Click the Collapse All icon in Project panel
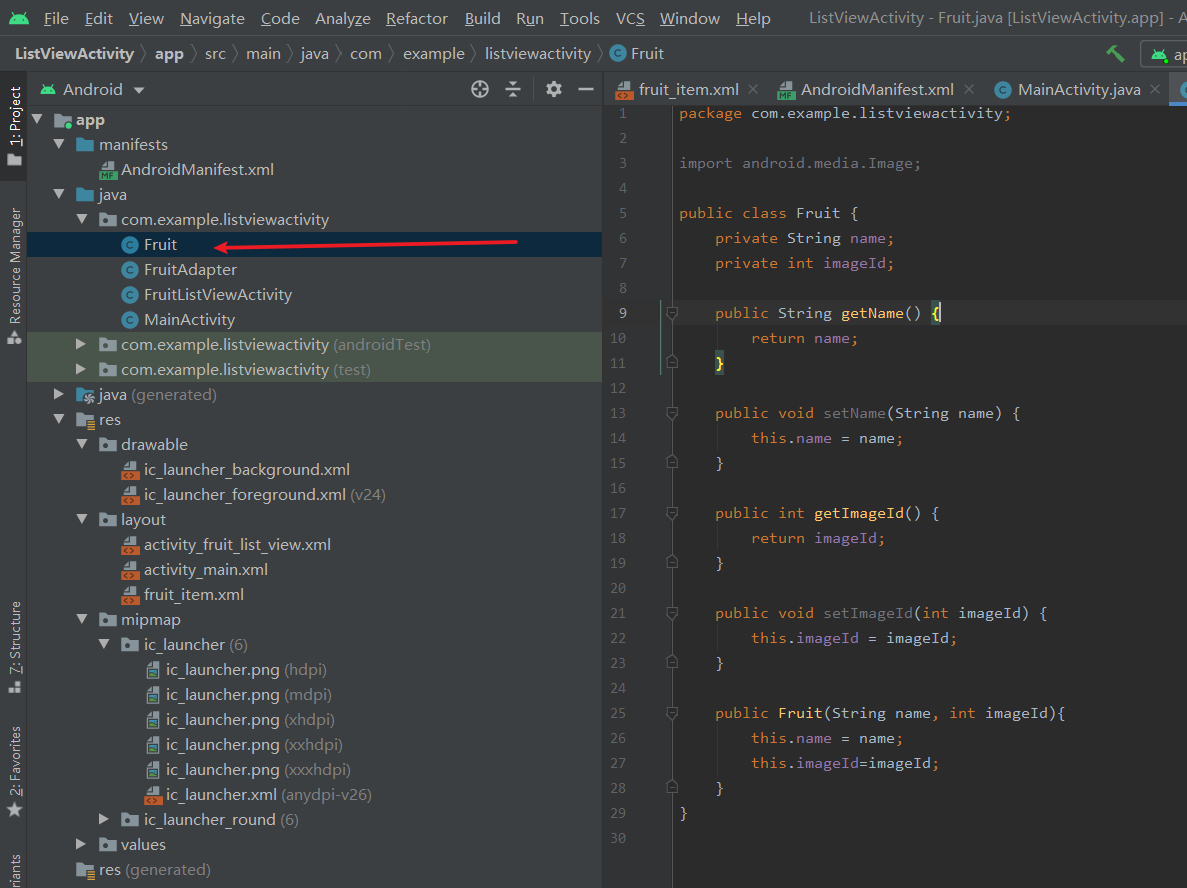This screenshot has width=1187, height=888. click(x=513, y=89)
